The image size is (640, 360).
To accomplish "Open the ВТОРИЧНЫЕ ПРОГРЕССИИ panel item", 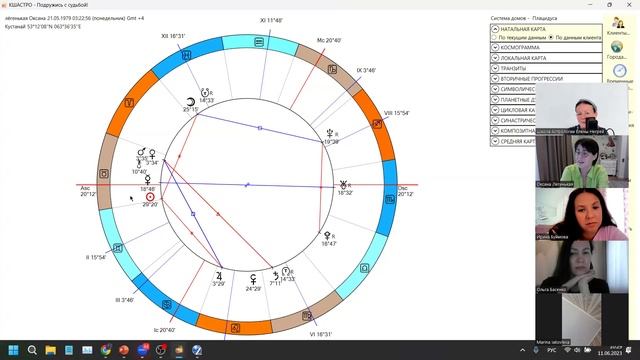I will click(x=546, y=79).
